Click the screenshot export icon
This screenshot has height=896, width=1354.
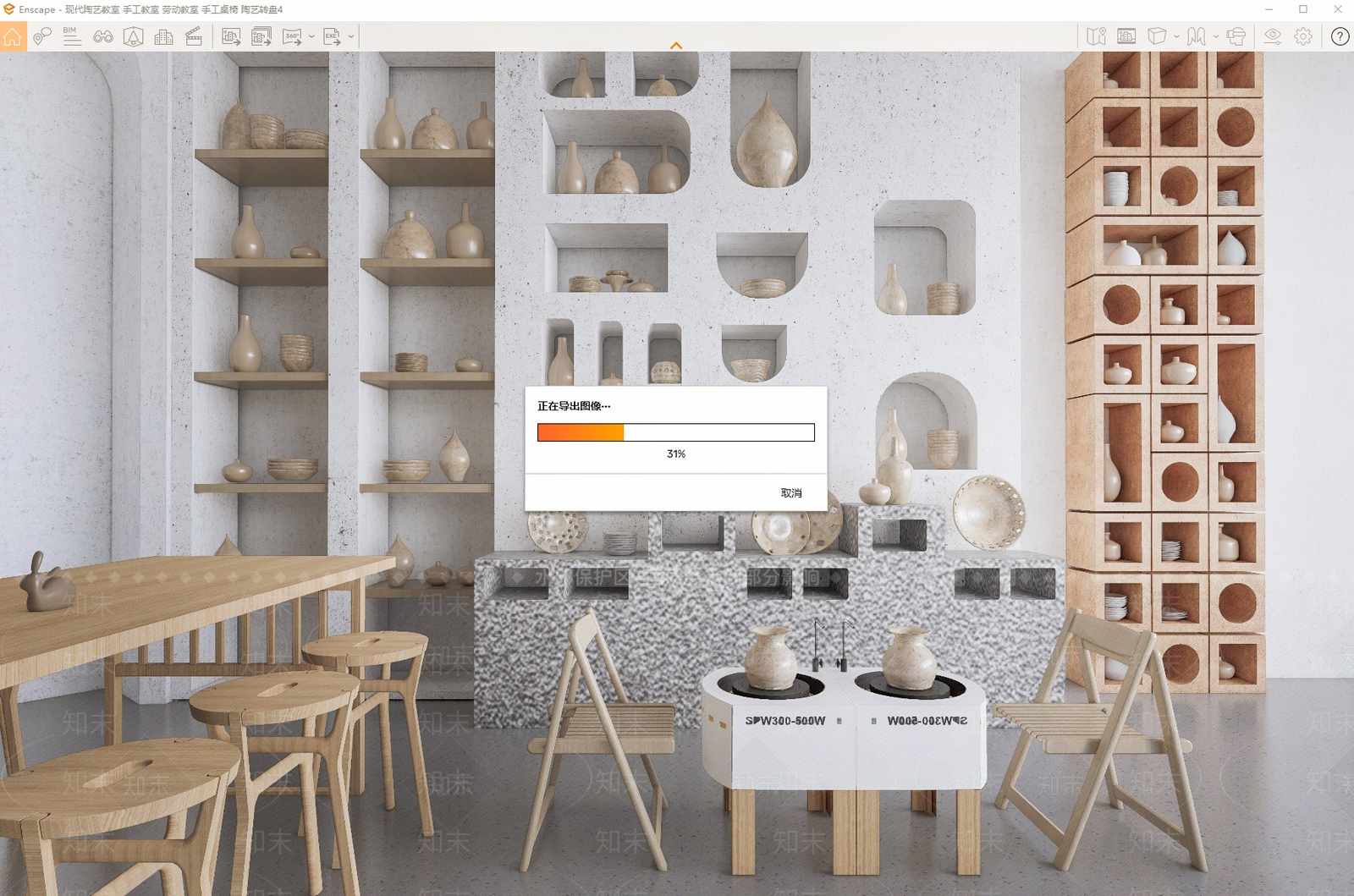tap(231, 36)
